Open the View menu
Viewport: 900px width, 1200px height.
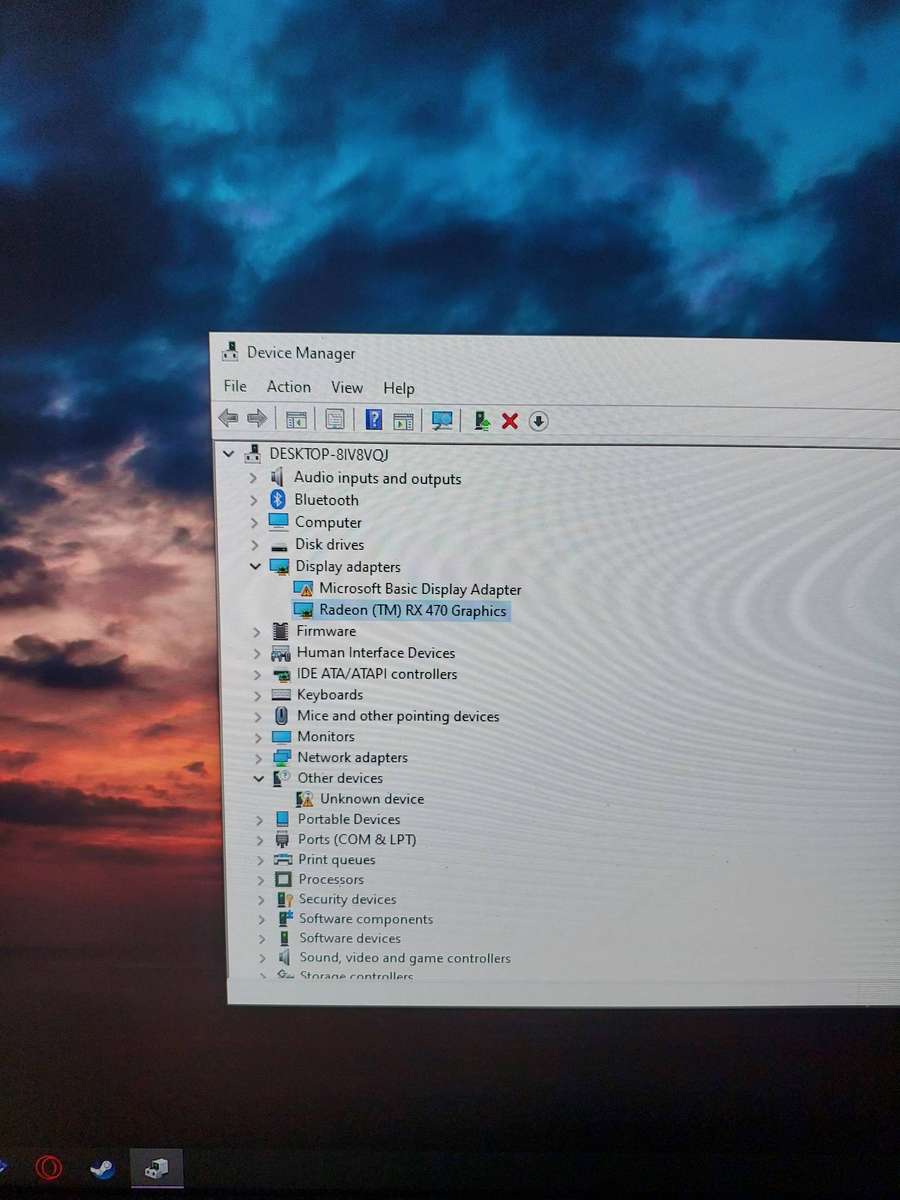coord(347,388)
